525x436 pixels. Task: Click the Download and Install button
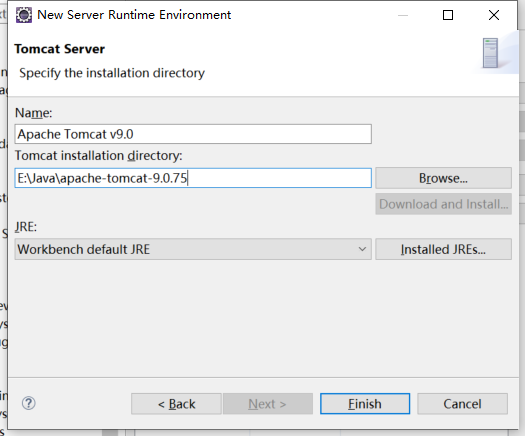click(x=443, y=204)
